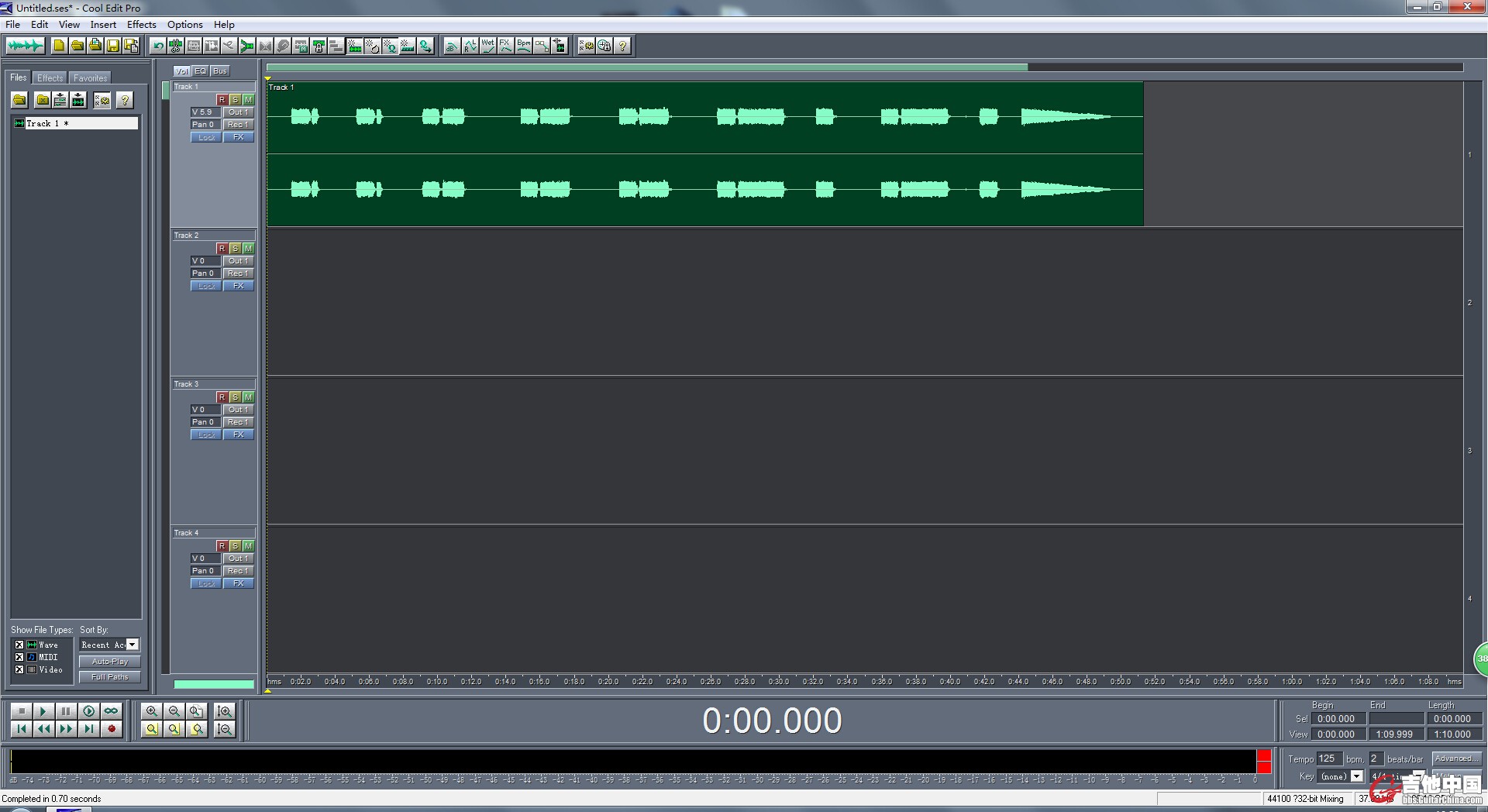Screen dimensions: 1488x812
Task: Open the Sort By dropdown
Action: [133, 645]
